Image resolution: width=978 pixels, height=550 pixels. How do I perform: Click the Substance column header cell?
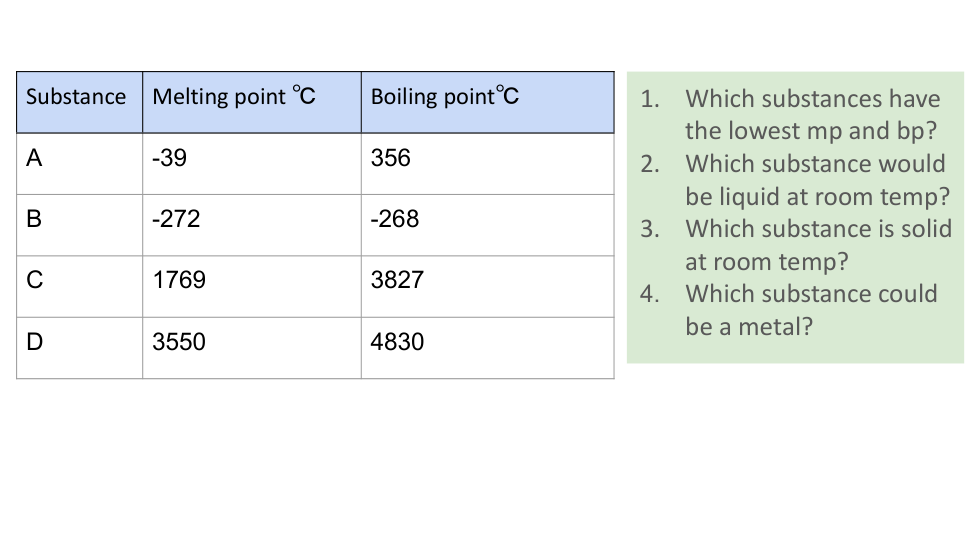pyautogui.click(x=77, y=97)
